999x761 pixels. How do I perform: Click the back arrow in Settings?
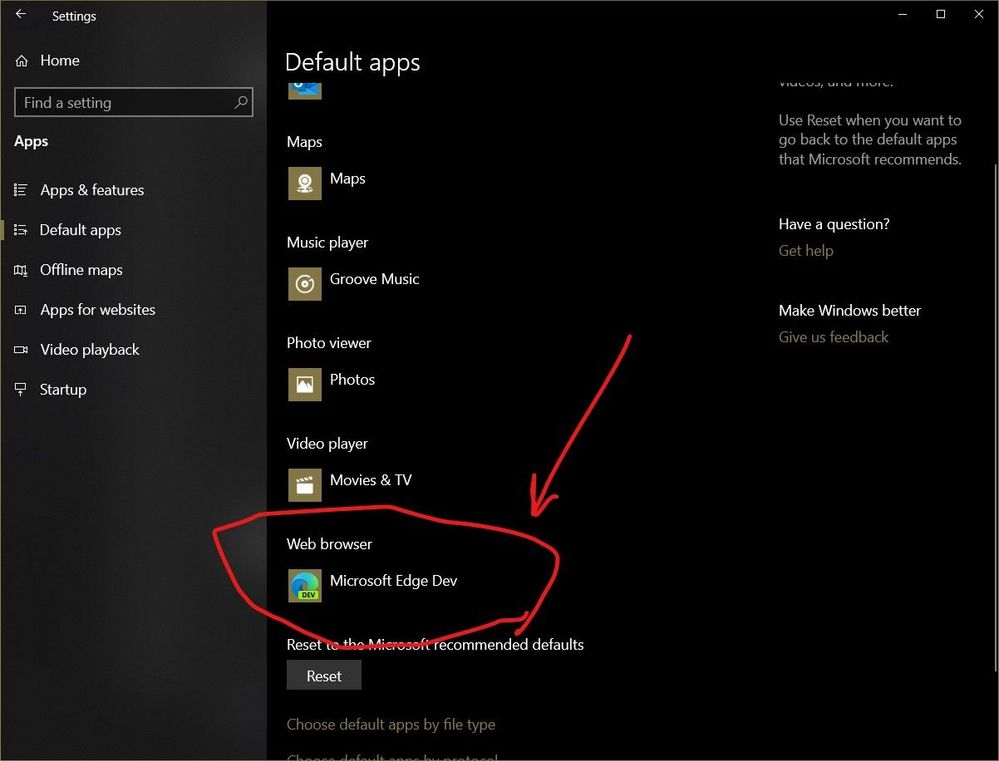tap(20, 14)
